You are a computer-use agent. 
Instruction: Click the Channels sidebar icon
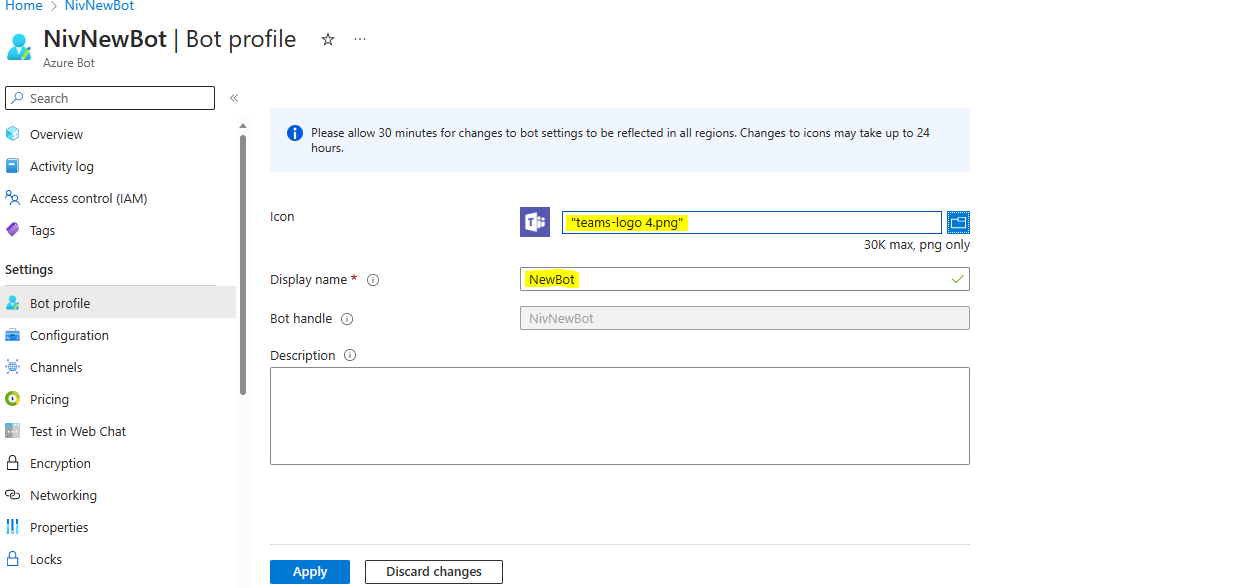[13, 367]
